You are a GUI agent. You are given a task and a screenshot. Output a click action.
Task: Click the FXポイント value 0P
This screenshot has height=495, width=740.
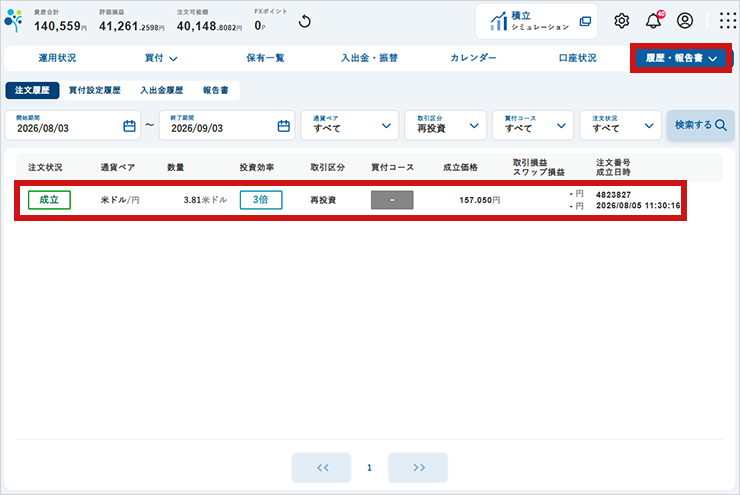[260, 25]
